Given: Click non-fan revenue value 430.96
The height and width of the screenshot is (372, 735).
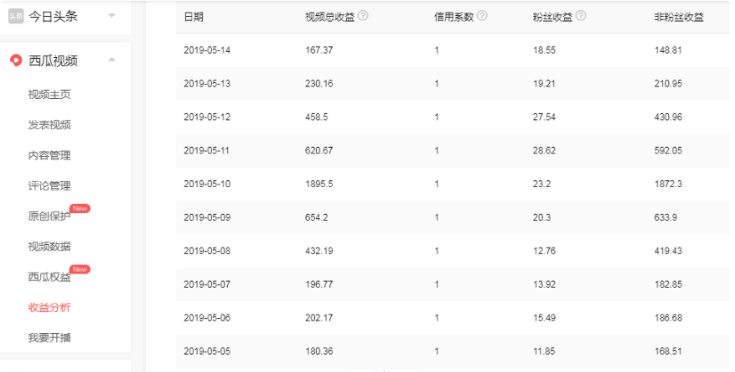Looking at the screenshot, I should (668, 117).
